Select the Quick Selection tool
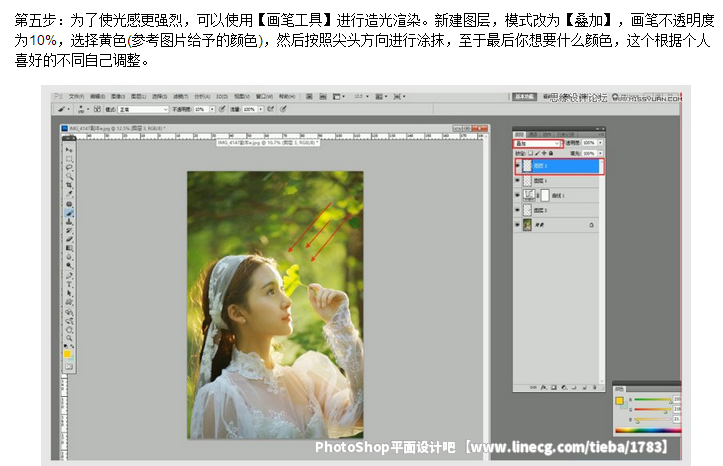Image resolution: width=723 pixels, height=466 pixels. [69, 176]
